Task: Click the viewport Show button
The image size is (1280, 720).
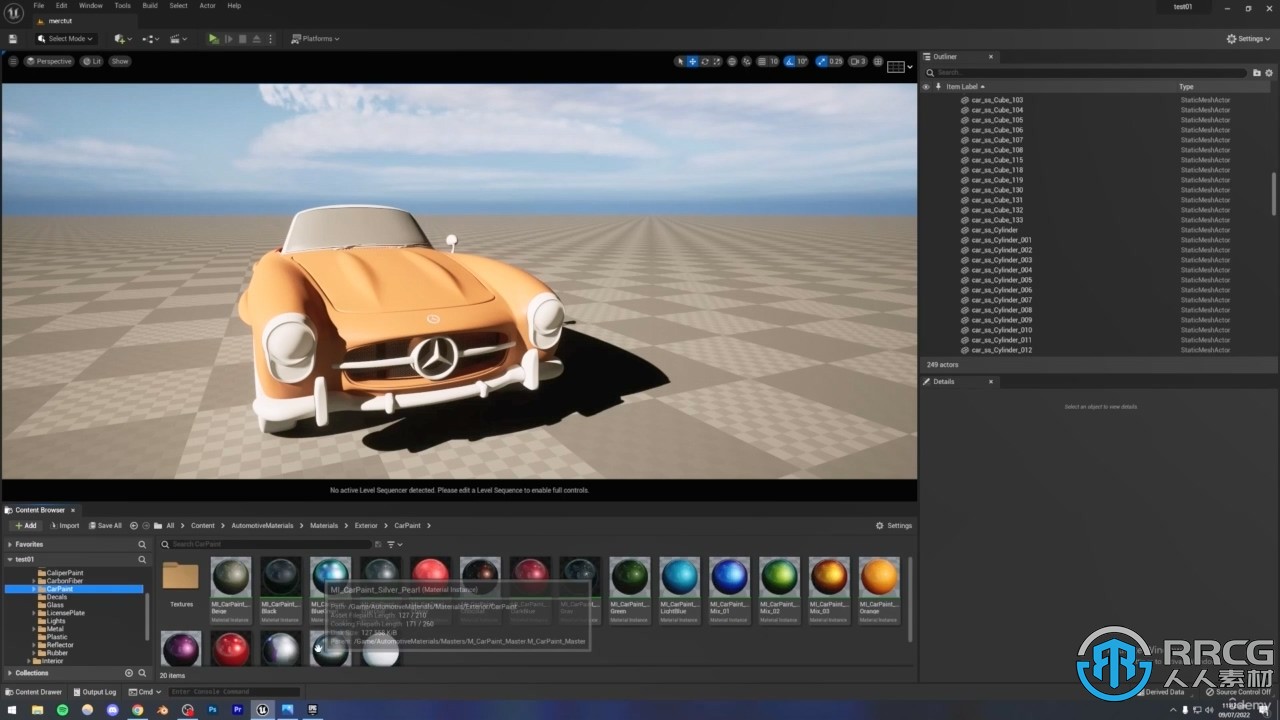Action: [x=120, y=61]
